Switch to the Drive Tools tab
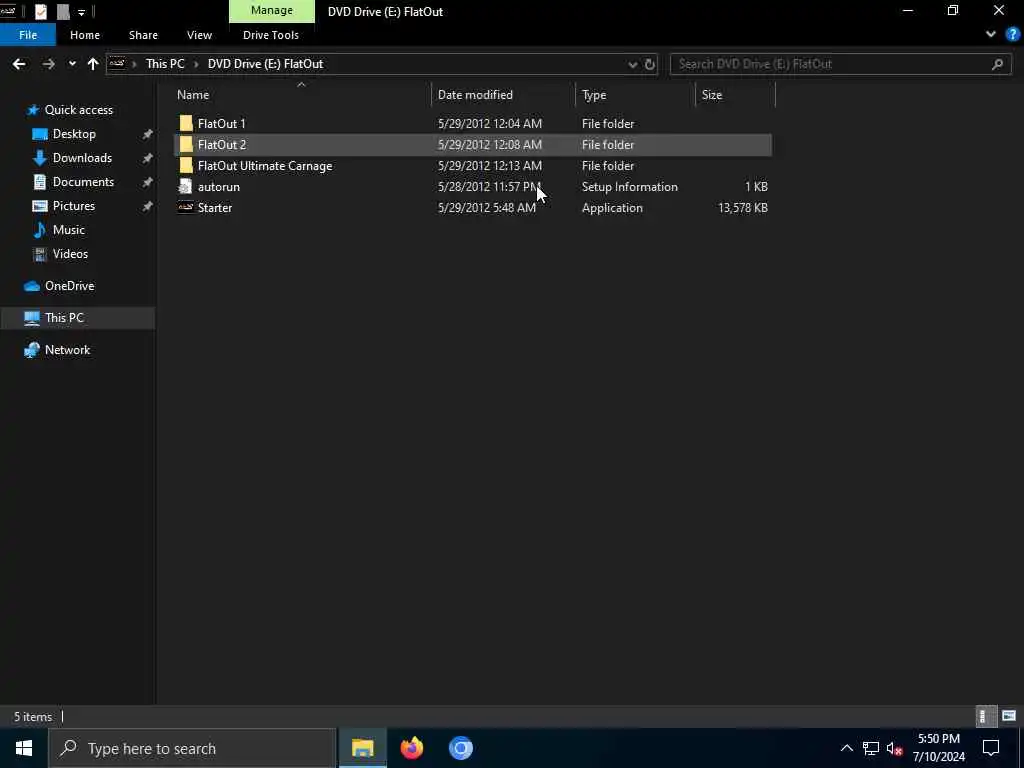This screenshot has width=1024, height=768. pyautogui.click(x=271, y=35)
